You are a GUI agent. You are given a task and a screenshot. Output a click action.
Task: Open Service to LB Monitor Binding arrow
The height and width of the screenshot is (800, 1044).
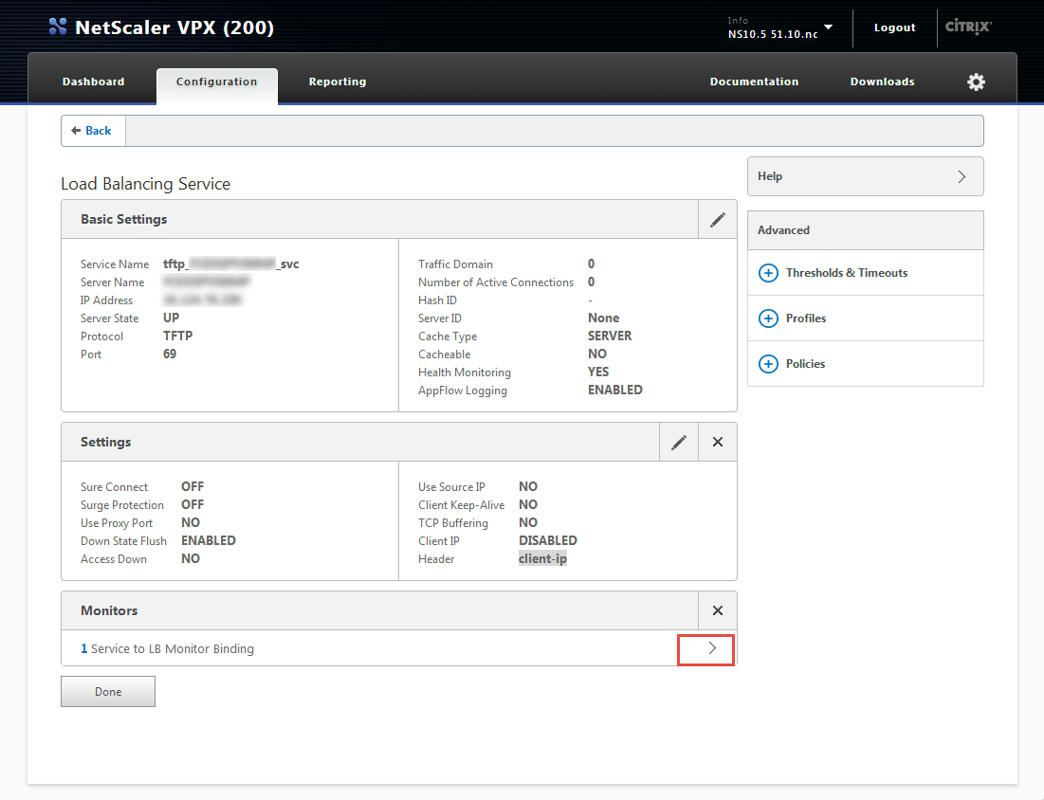[x=712, y=649]
